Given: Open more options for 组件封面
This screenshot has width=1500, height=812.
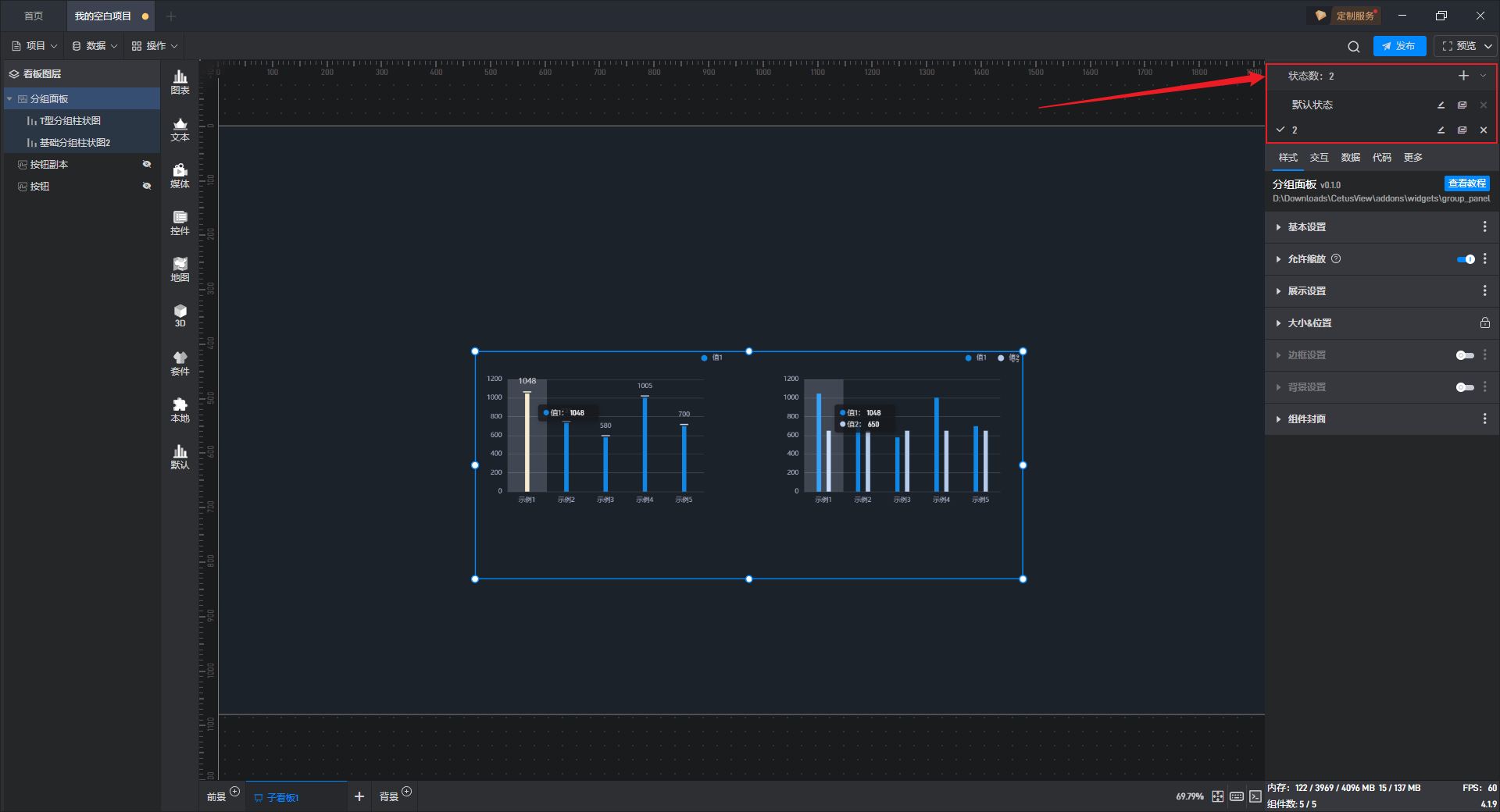Looking at the screenshot, I should [1484, 418].
